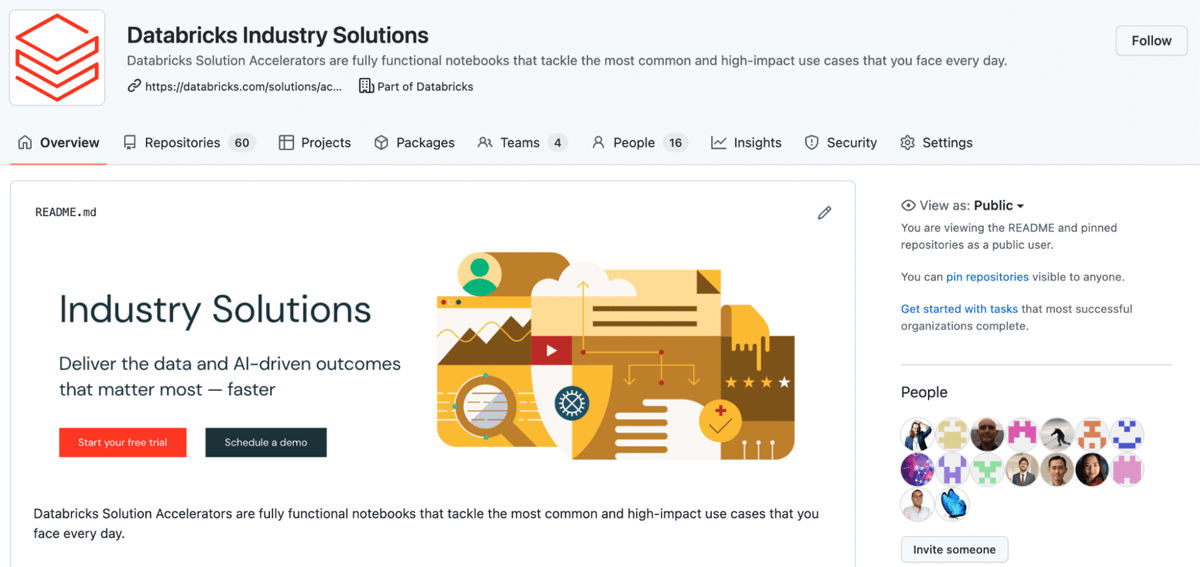Edit README.md with the pencil icon
This screenshot has width=1200, height=567.
pos(824,213)
